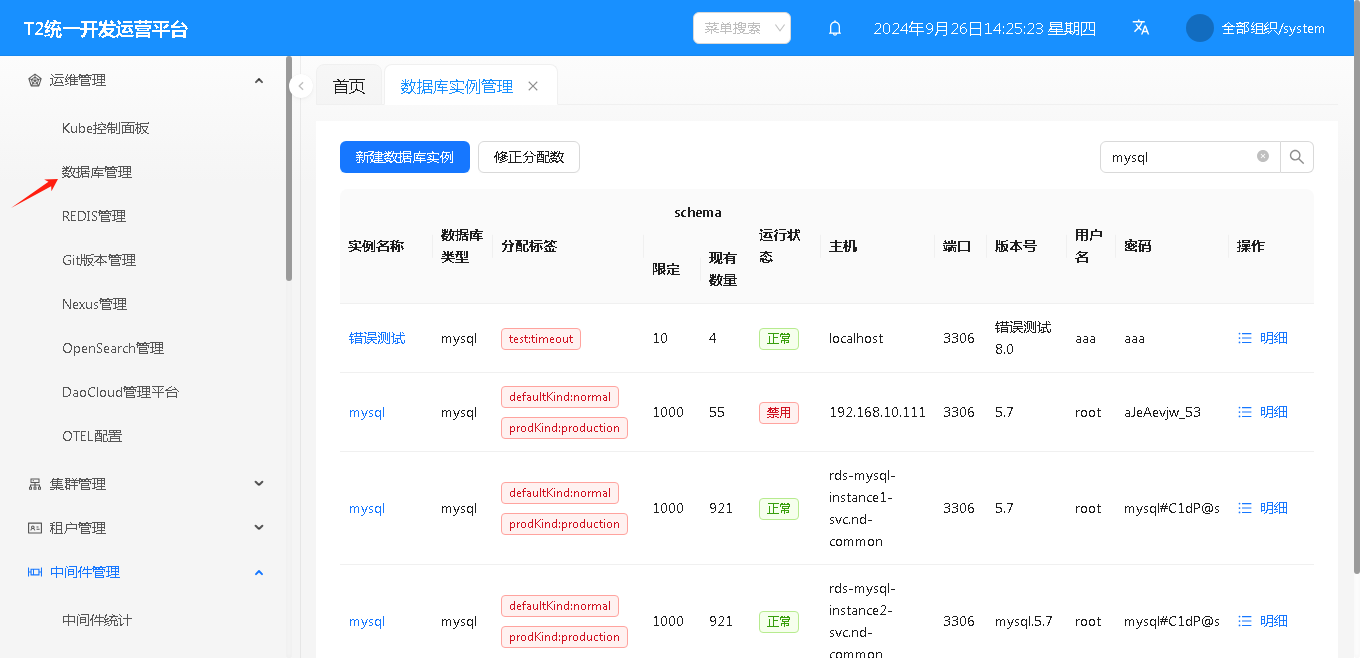Click the 租户管理 section icon
Image resolution: width=1360 pixels, height=658 pixels.
(x=35, y=528)
